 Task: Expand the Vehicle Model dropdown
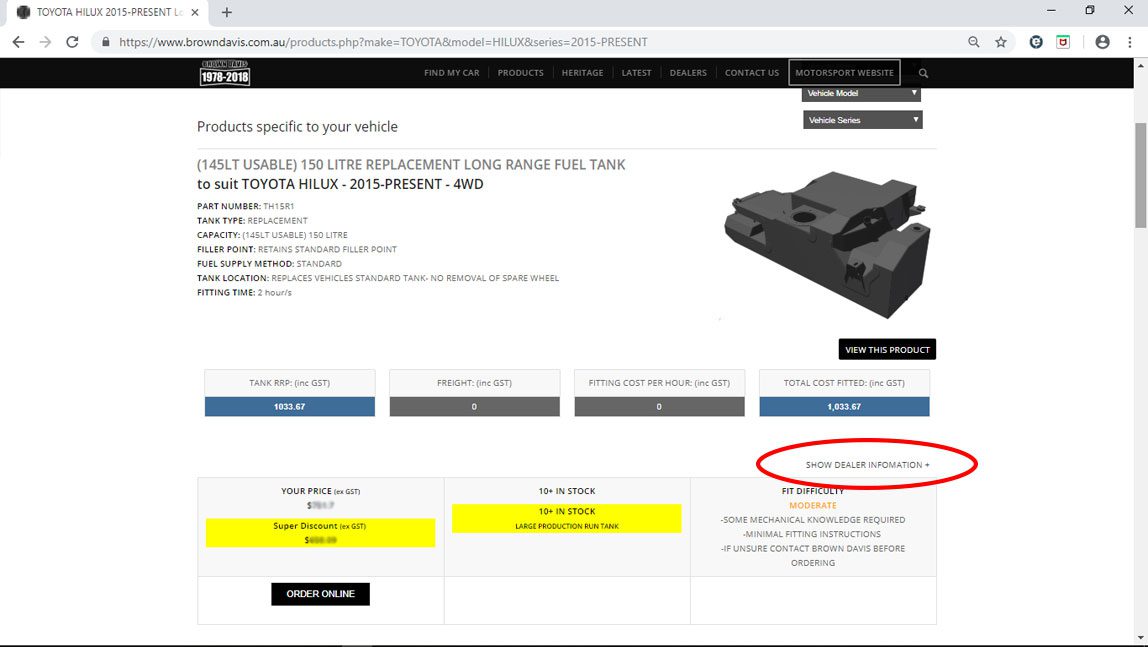(x=862, y=94)
